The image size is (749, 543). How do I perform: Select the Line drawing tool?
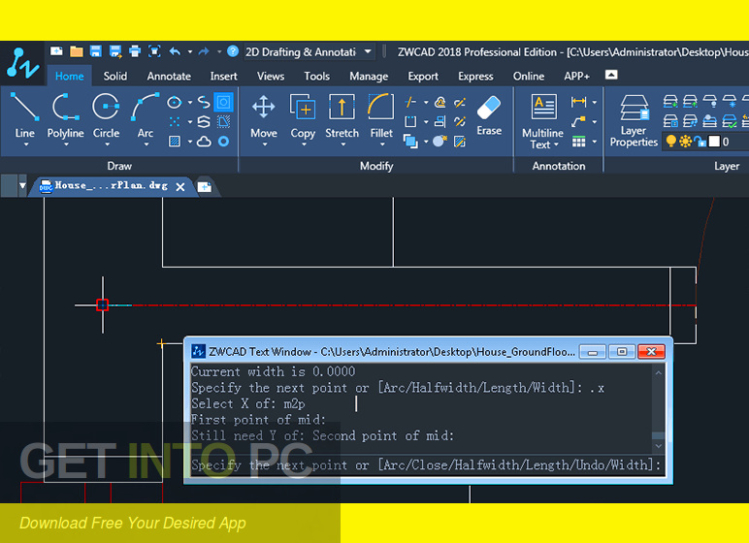pyautogui.click(x=24, y=114)
